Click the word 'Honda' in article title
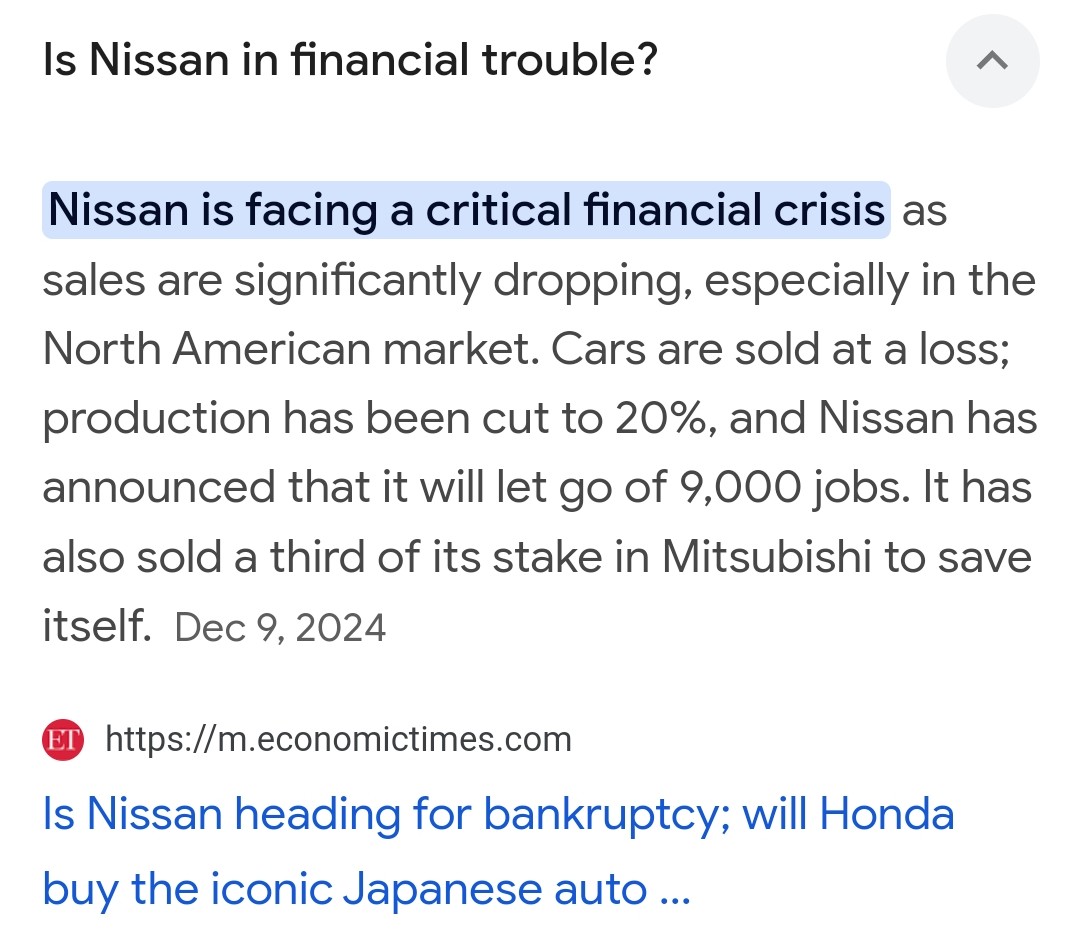1080x946 pixels. pyautogui.click(x=887, y=814)
